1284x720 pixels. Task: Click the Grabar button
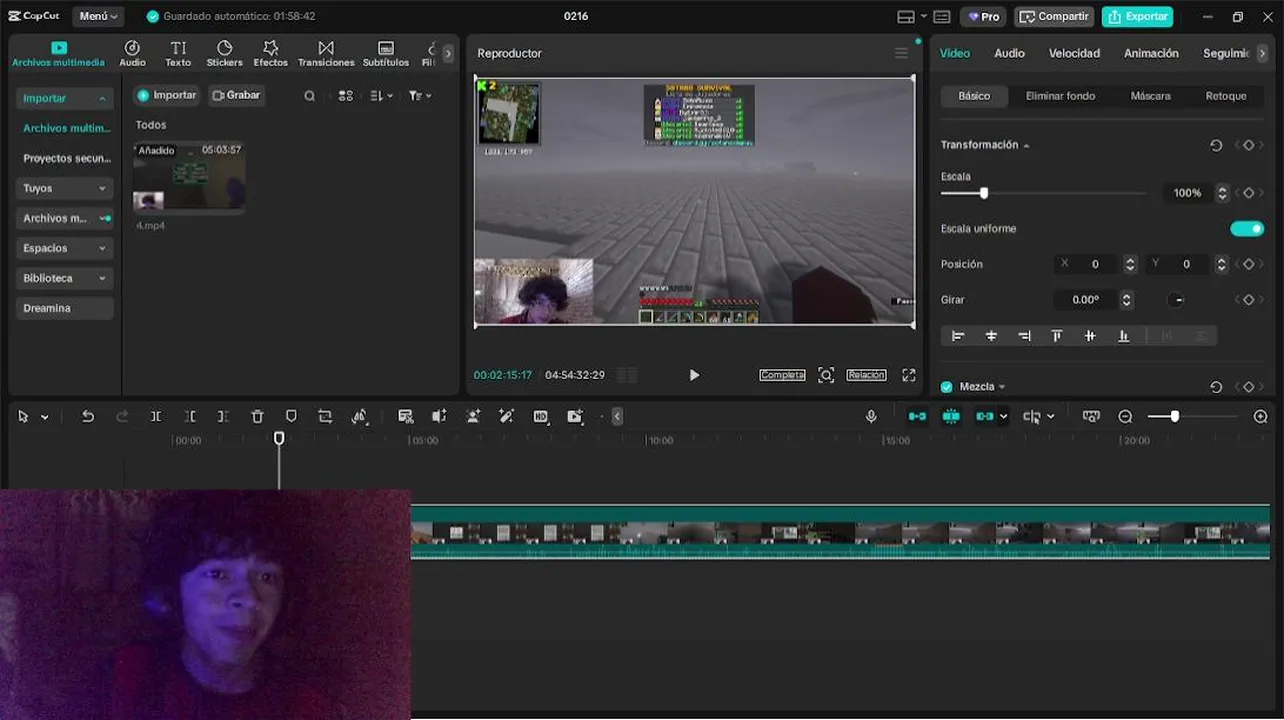click(x=236, y=95)
